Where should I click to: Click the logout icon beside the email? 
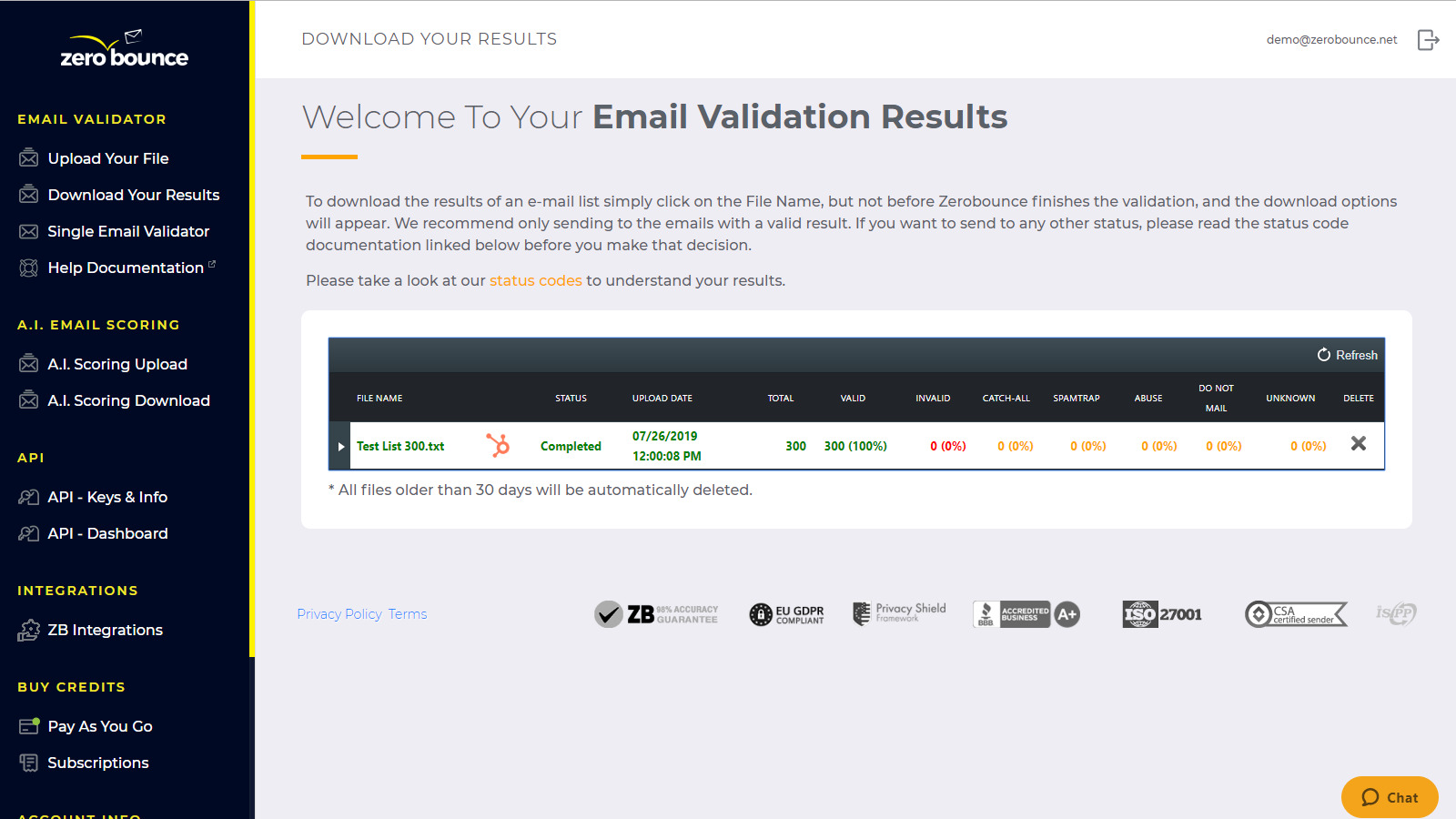point(1429,40)
